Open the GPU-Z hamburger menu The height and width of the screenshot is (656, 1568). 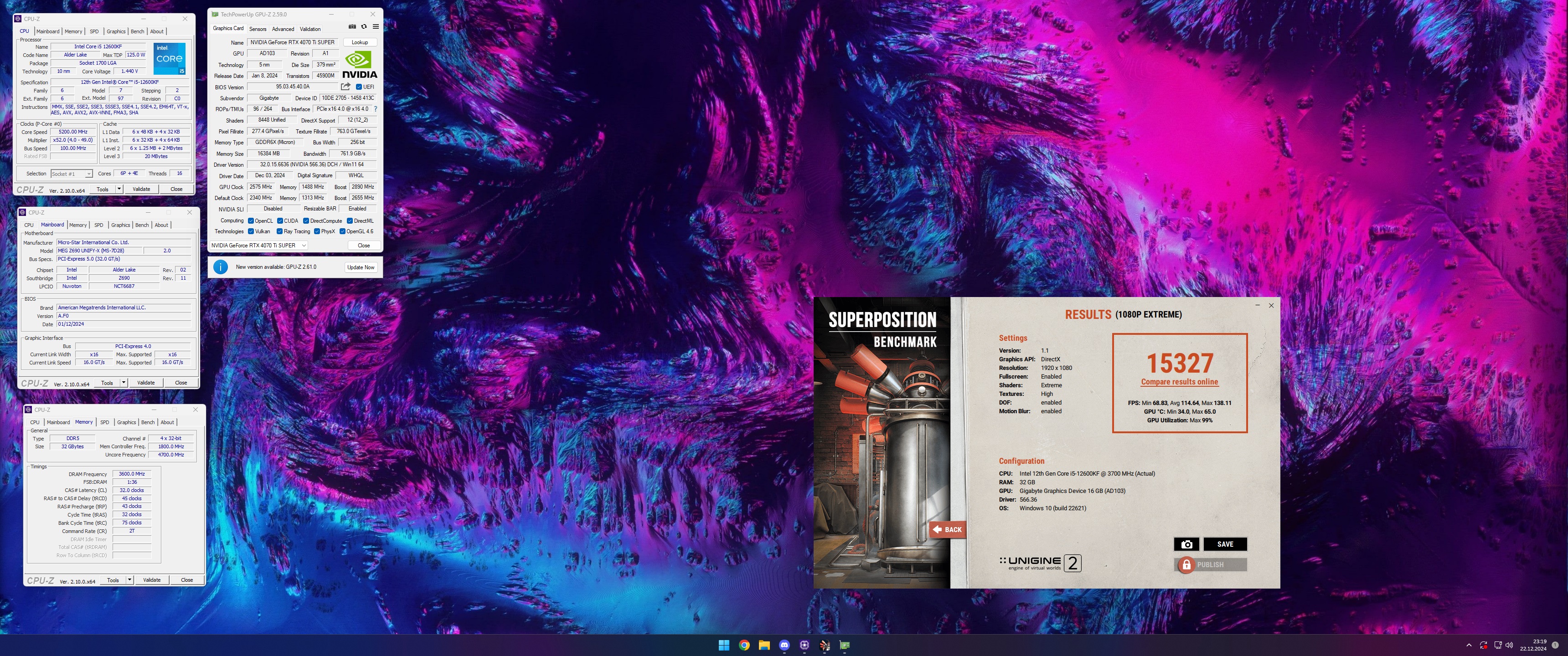coord(376,27)
